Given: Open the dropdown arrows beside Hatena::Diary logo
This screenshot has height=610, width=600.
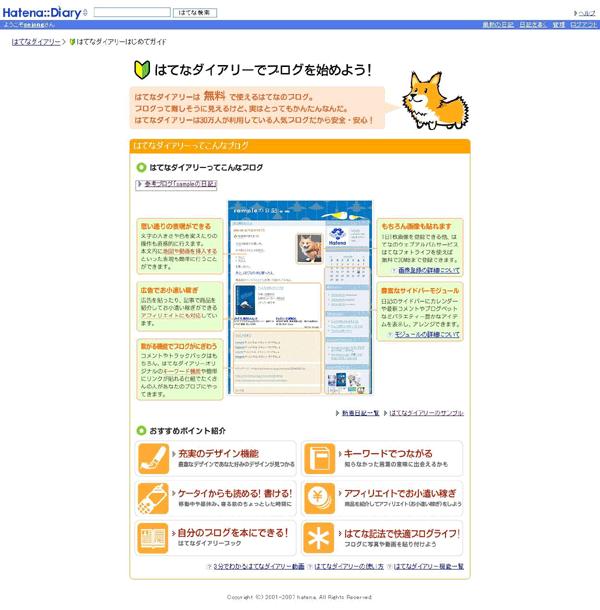Looking at the screenshot, I should click(x=86, y=12).
